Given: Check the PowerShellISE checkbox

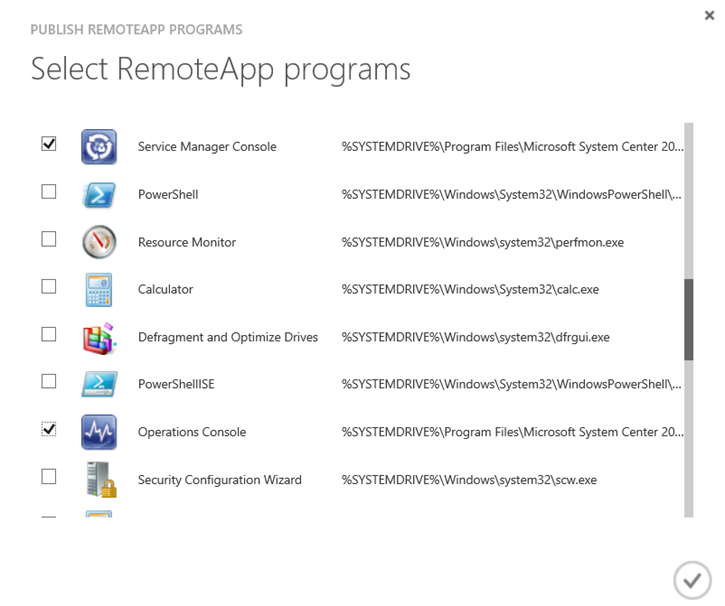Looking at the screenshot, I should click(x=49, y=381).
